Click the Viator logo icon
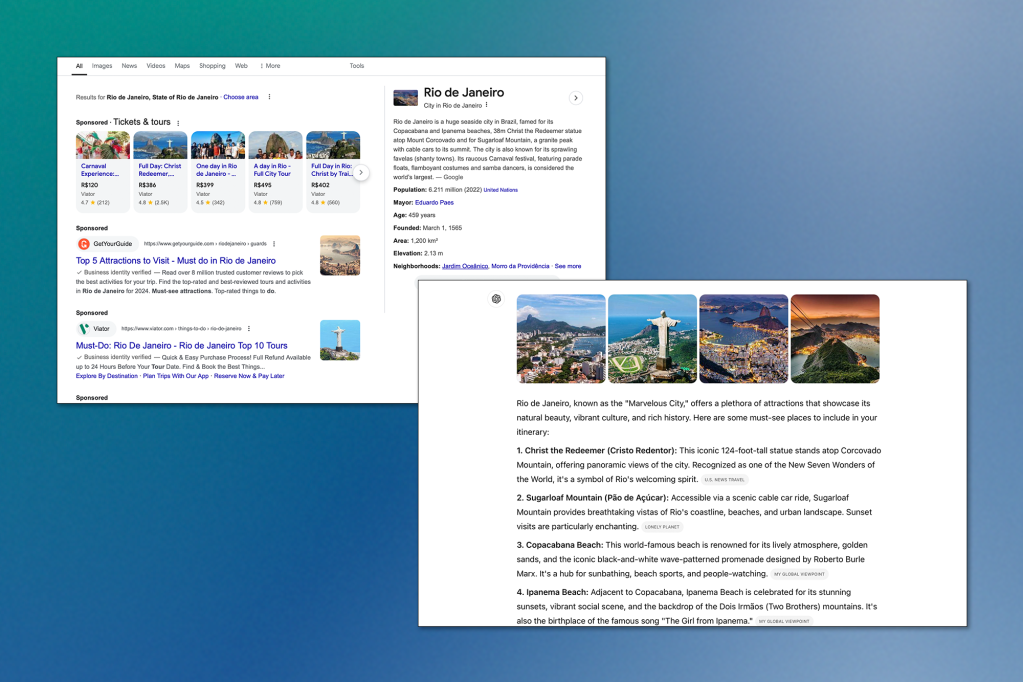The height and width of the screenshot is (682, 1023). point(84,329)
